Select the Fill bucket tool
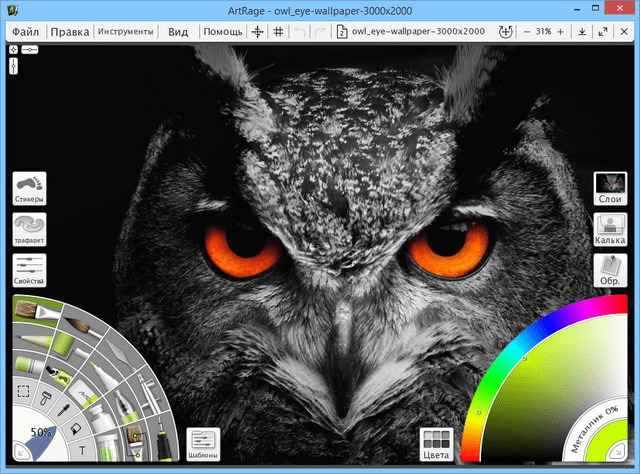Screen dimensions: 640x474 click(x=76, y=429)
